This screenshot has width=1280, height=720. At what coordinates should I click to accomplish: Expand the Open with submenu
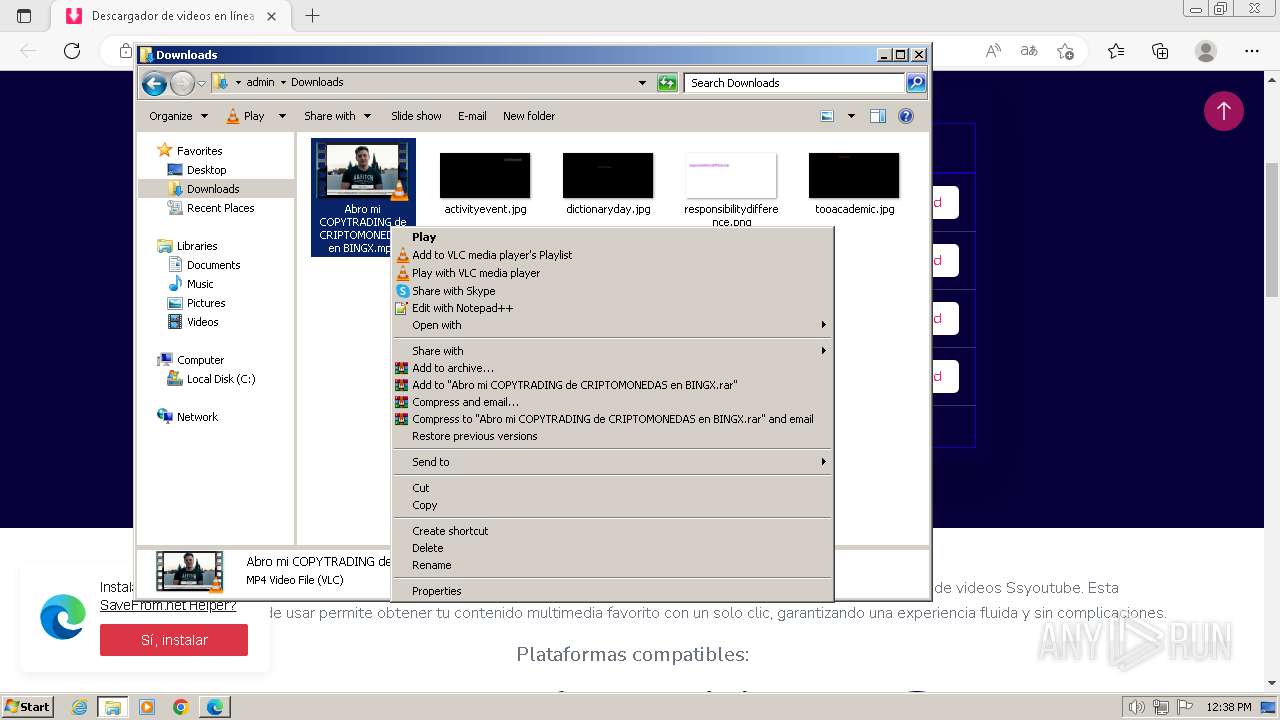[x=612, y=325]
